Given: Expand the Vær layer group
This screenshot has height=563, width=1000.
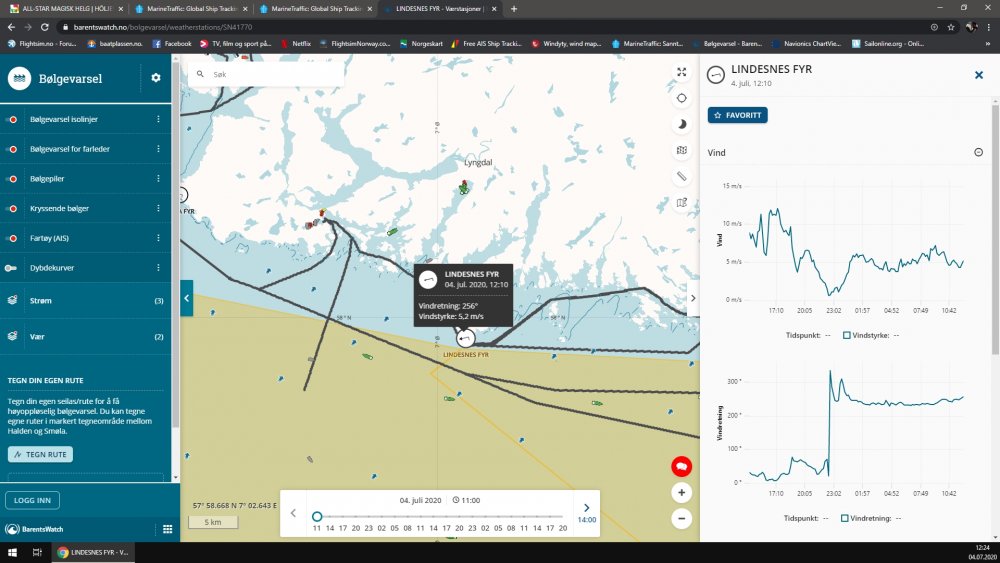Looking at the screenshot, I should click(x=85, y=336).
